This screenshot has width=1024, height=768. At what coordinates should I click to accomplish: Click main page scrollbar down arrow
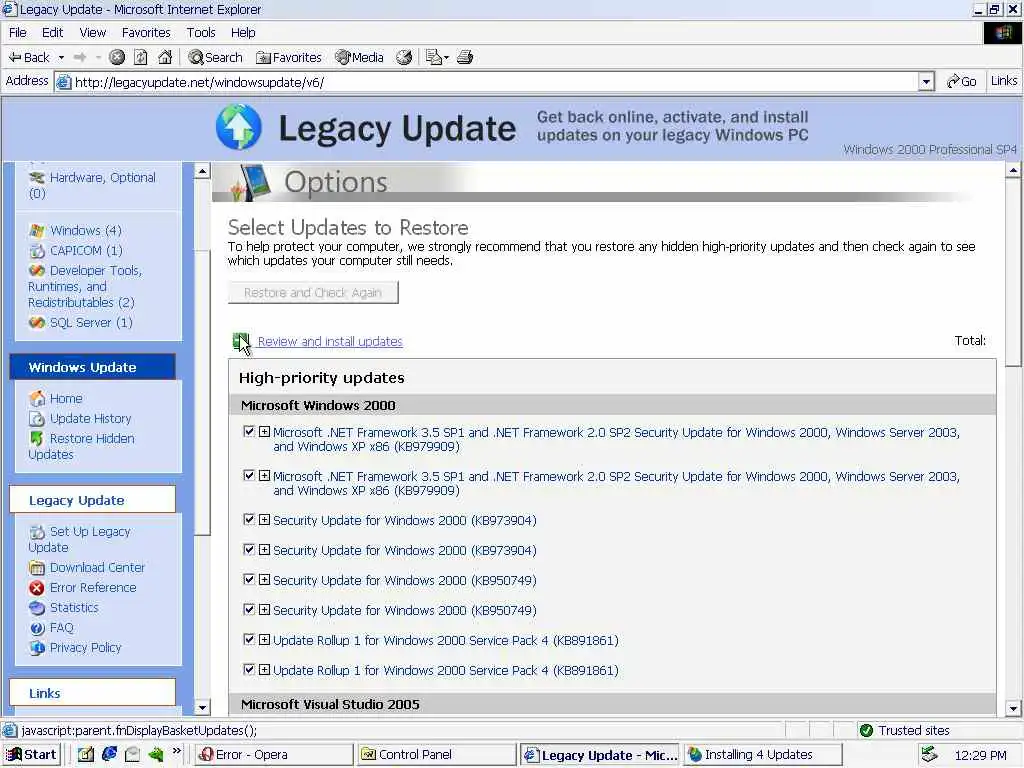[1013, 709]
